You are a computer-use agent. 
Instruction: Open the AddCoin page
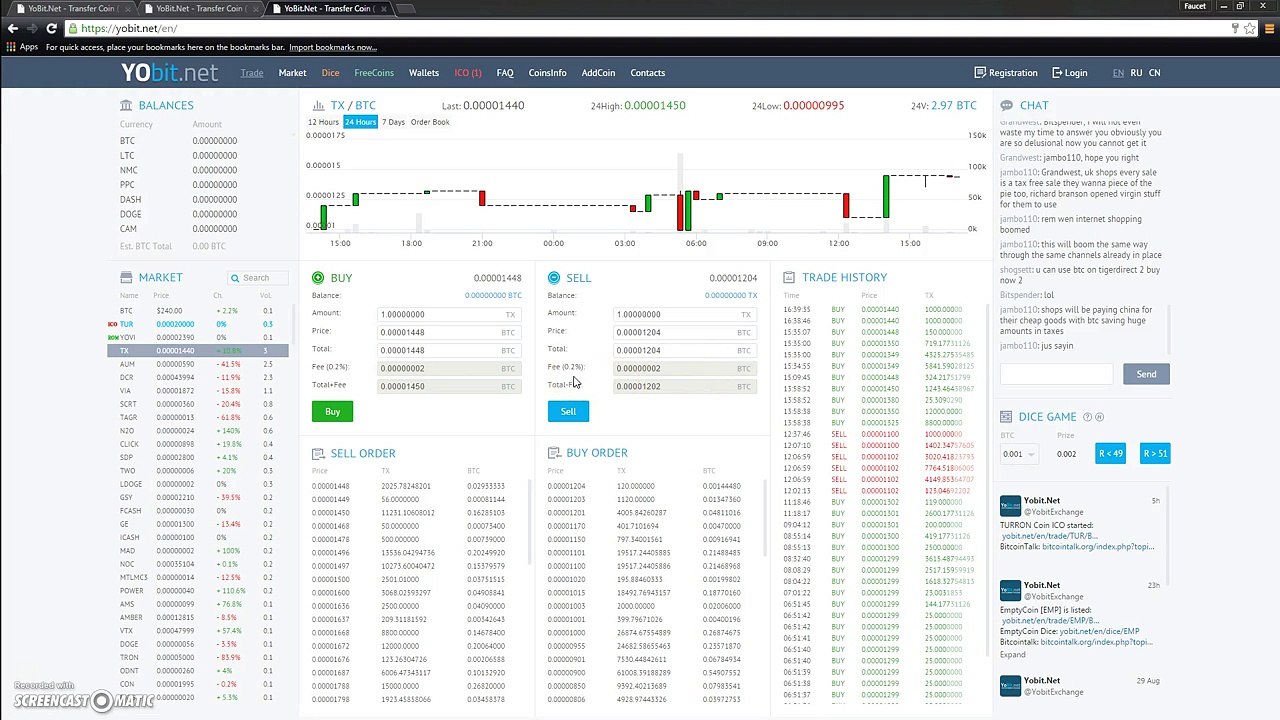point(598,72)
